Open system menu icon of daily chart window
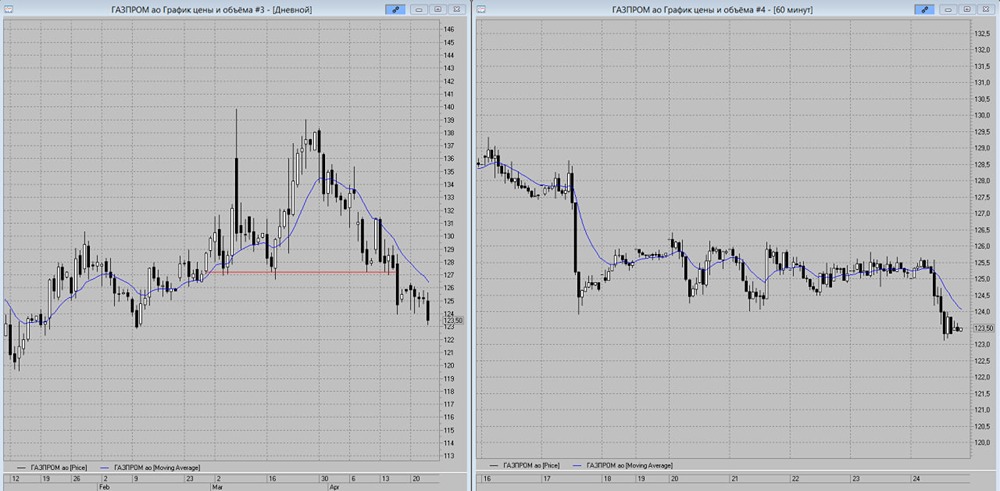1000x491 pixels. pos(8,9)
